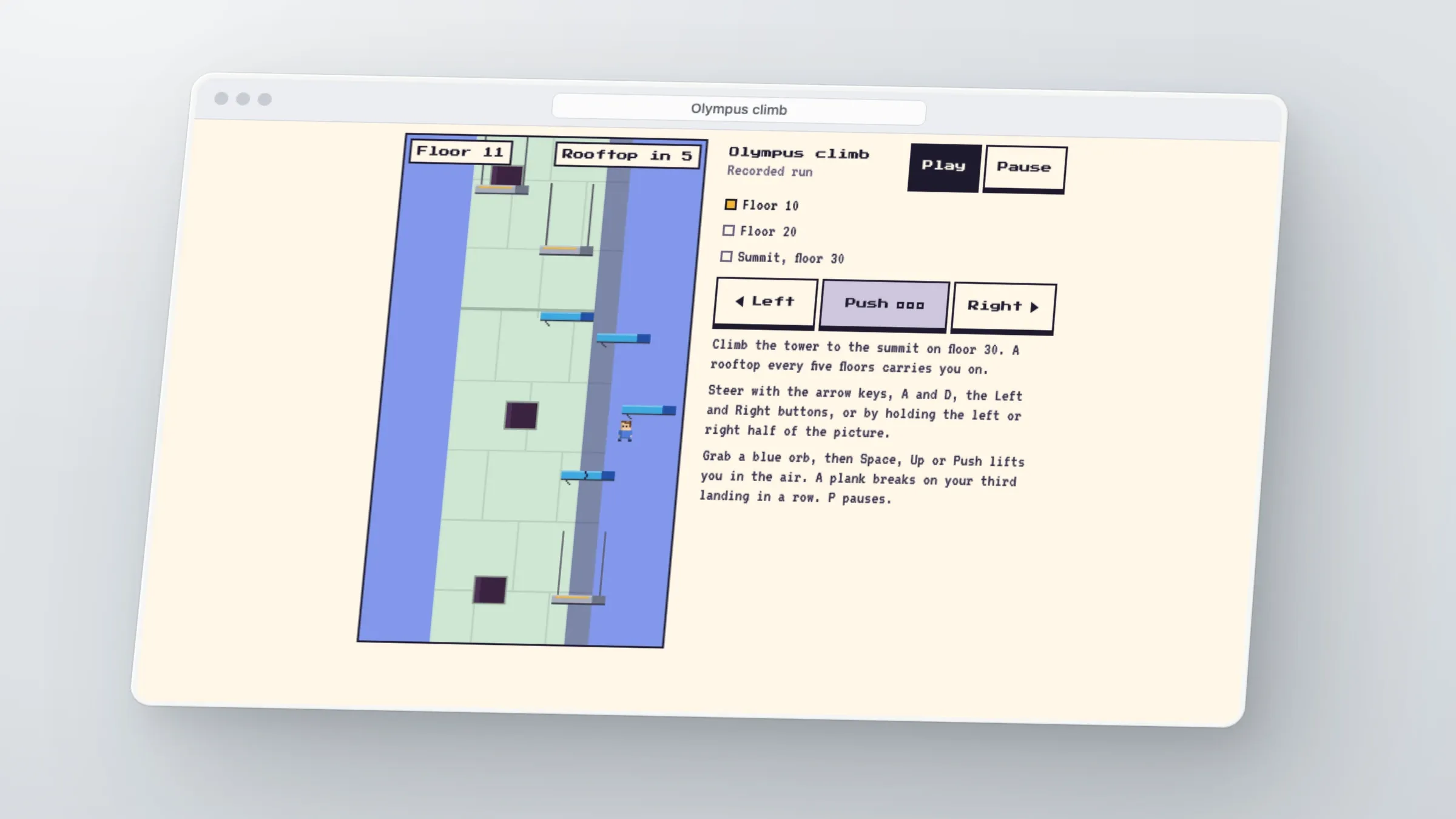The height and width of the screenshot is (819, 1456).
Task: Click the hanging scaffold platform near bottom
Action: [579, 599]
